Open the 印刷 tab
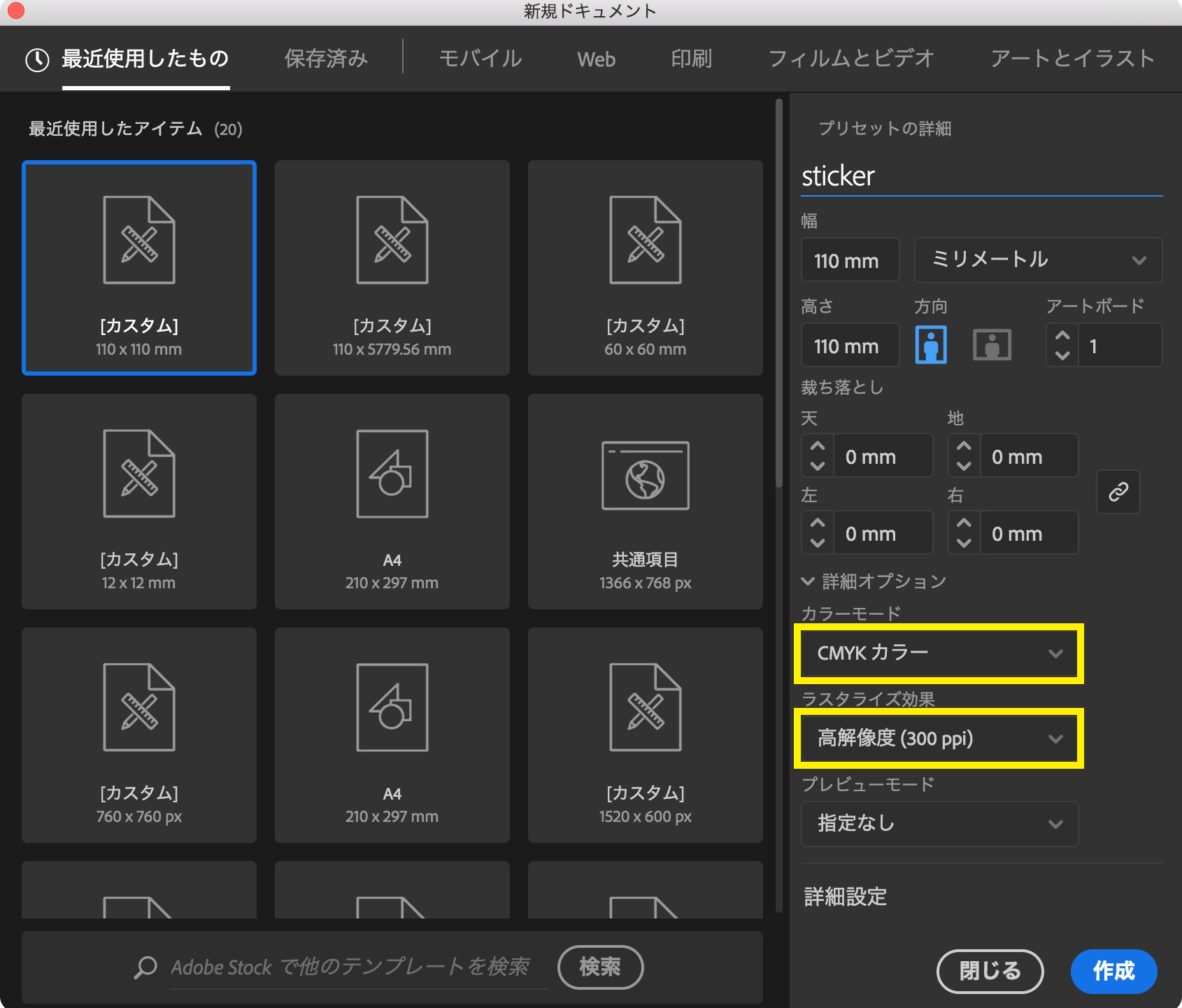The image size is (1182, 1008). [x=692, y=59]
